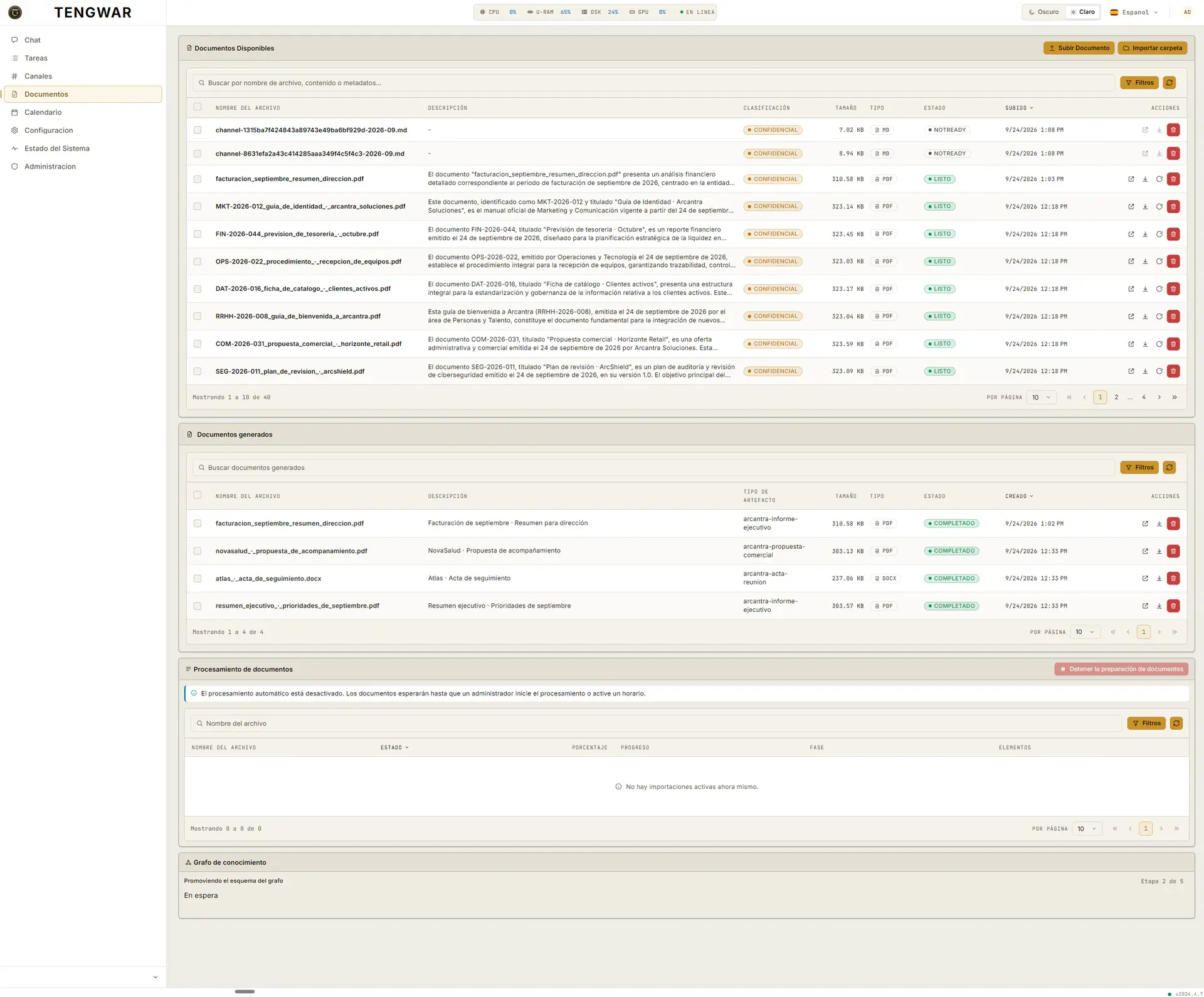The image size is (1204, 997).
Task: Refresh the Documentos Disponibles list
Action: click(1170, 83)
